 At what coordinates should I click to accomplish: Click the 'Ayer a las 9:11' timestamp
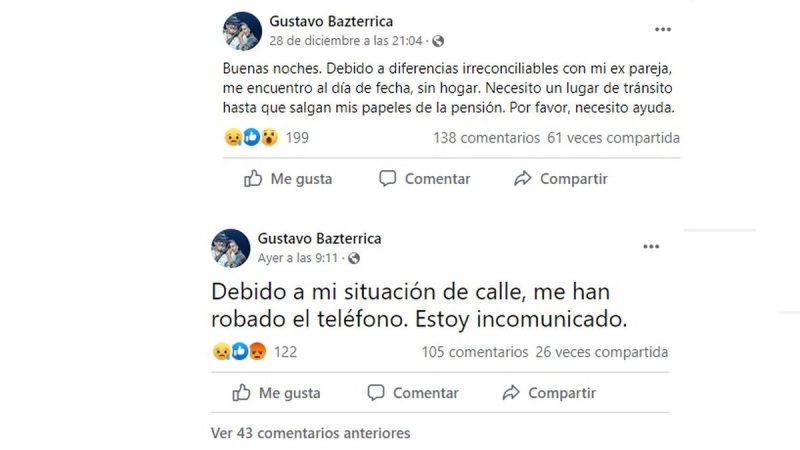tap(296, 258)
